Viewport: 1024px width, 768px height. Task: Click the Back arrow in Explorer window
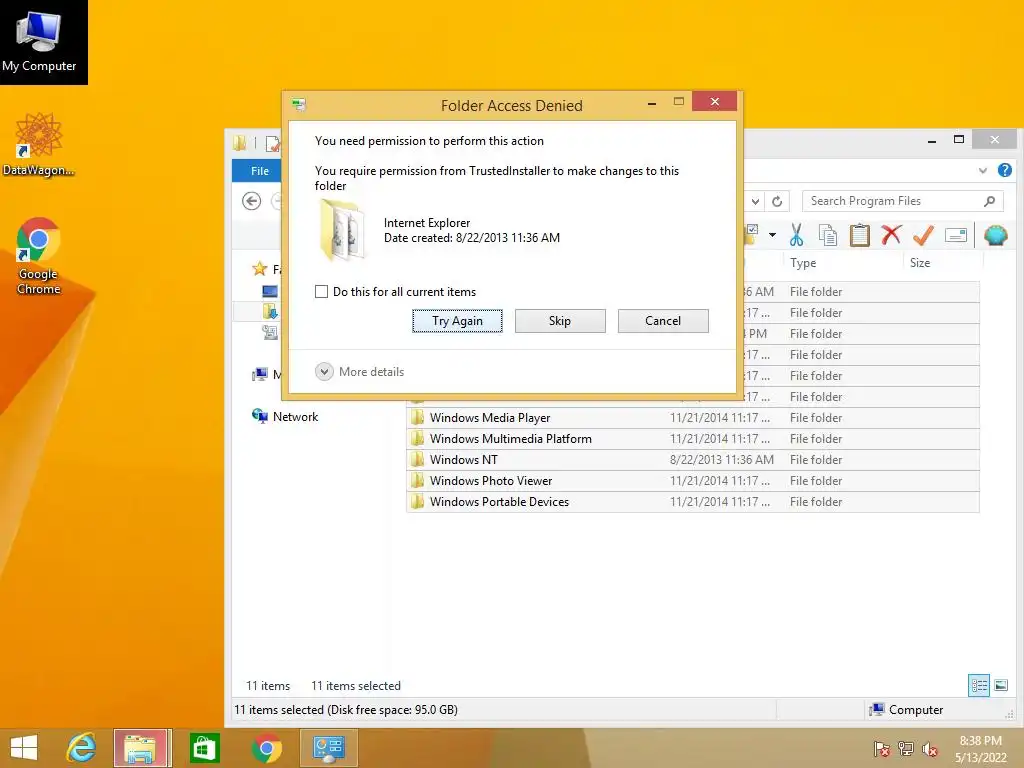[251, 201]
